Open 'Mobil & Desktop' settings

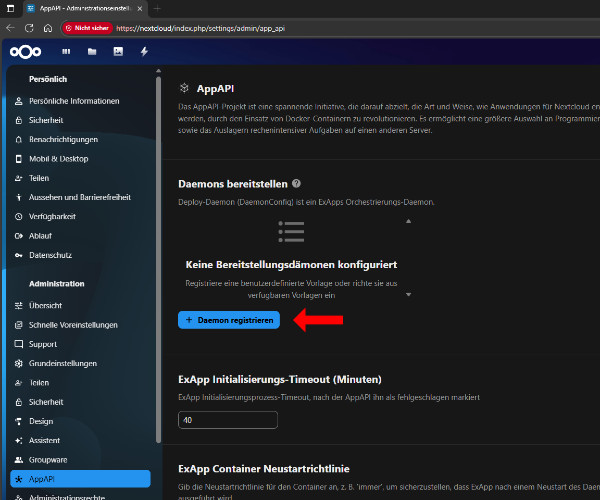tap(59, 158)
